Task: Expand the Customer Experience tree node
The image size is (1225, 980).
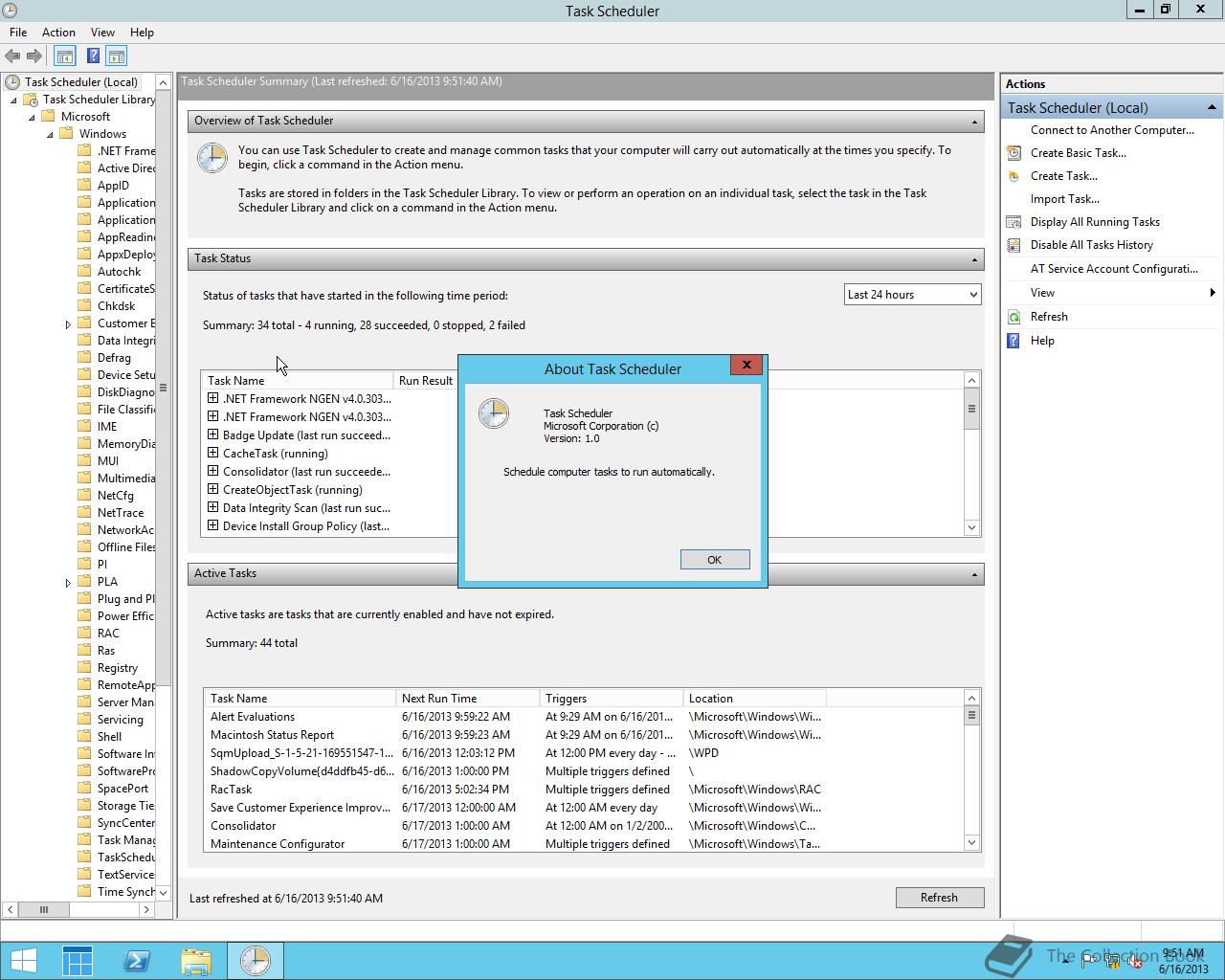Action: click(68, 324)
